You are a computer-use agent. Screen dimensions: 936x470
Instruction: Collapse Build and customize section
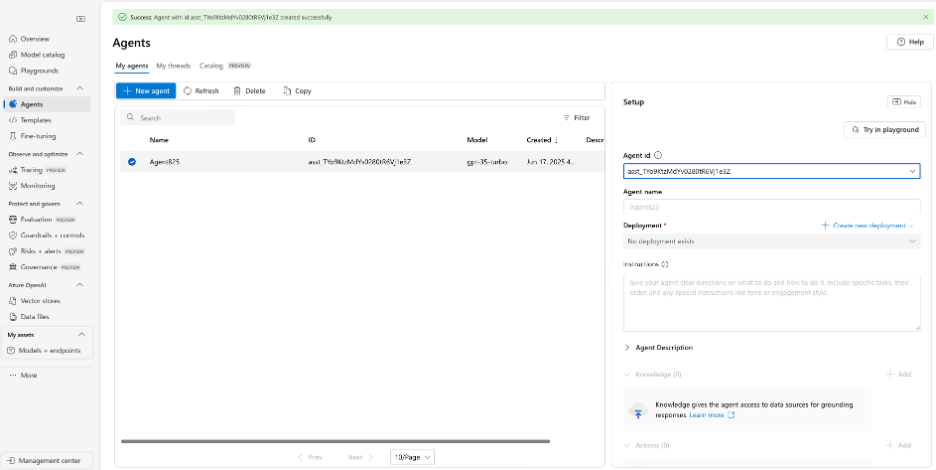click(80, 88)
